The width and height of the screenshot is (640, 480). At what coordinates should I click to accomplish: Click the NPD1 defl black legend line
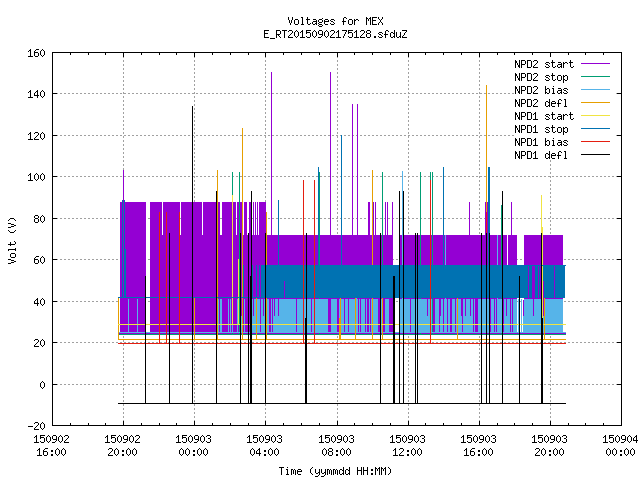(595, 155)
